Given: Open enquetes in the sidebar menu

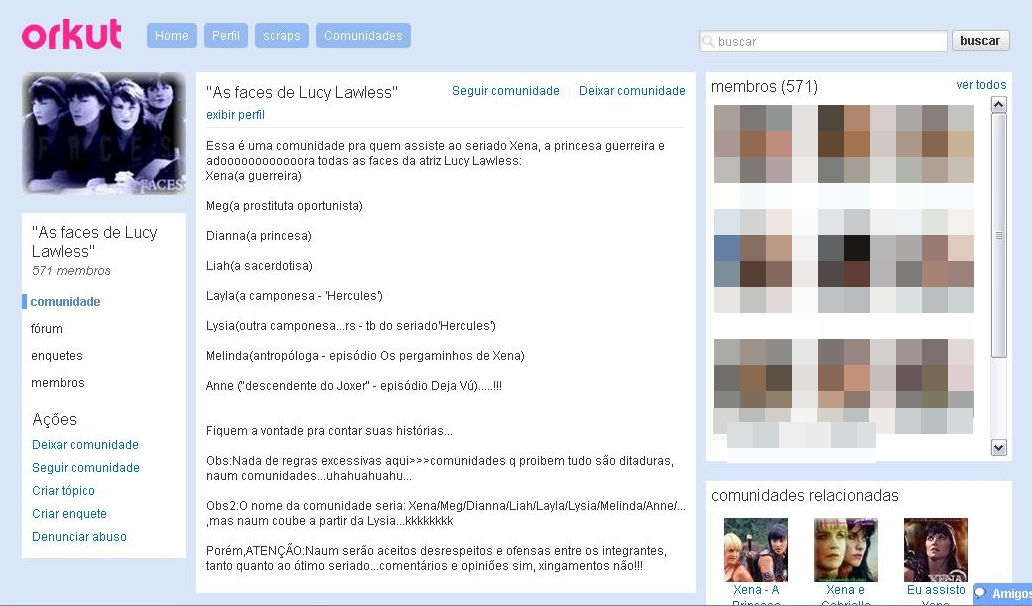Looking at the screenshot, I should [x=57, y=355].
